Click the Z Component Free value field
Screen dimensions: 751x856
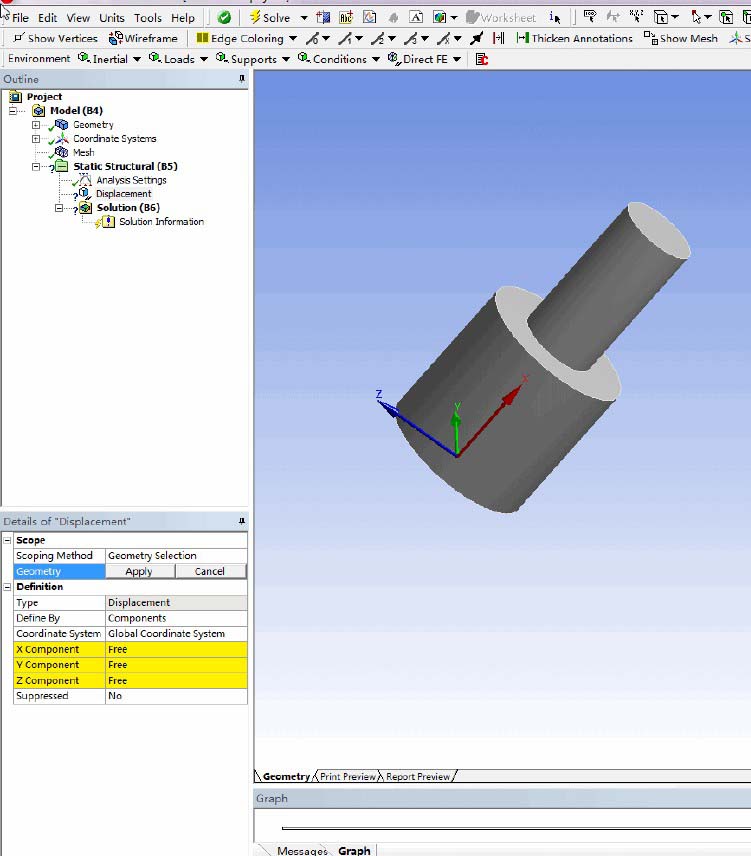tap(176, 680)
